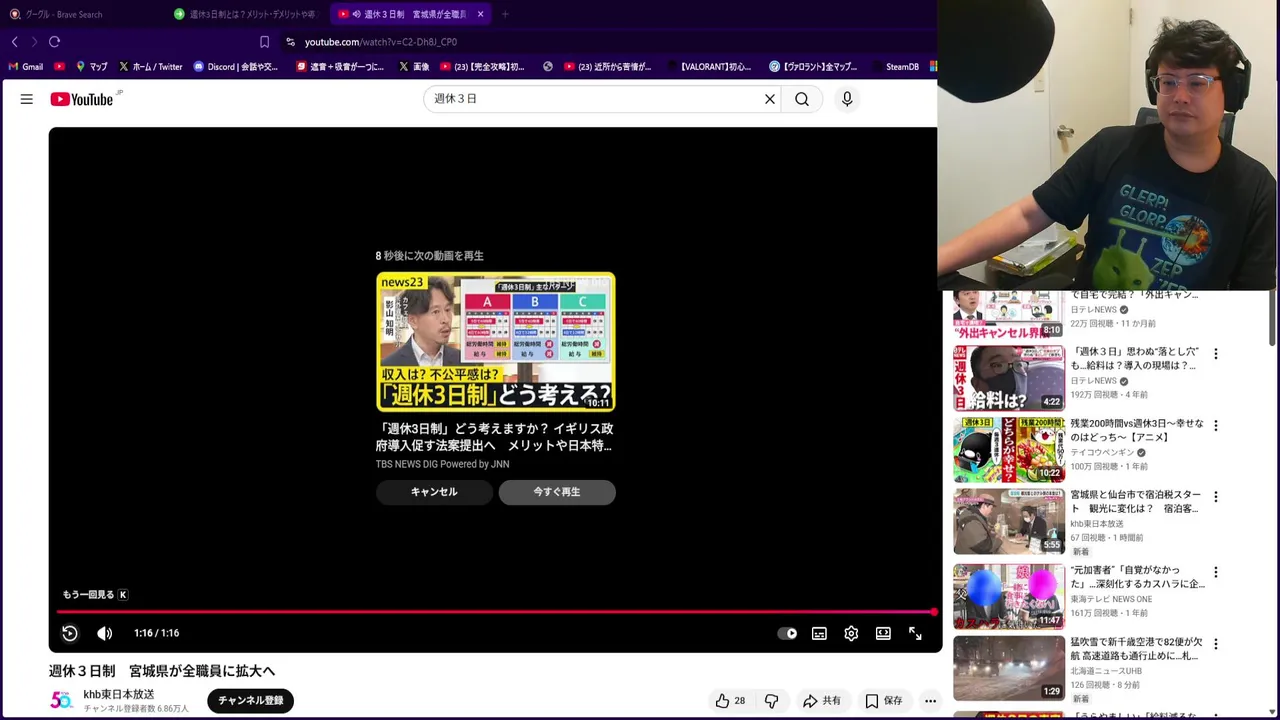The image size is (1280, 720).
Task: Run search with the magnifier button
Action: pos(802,99)
